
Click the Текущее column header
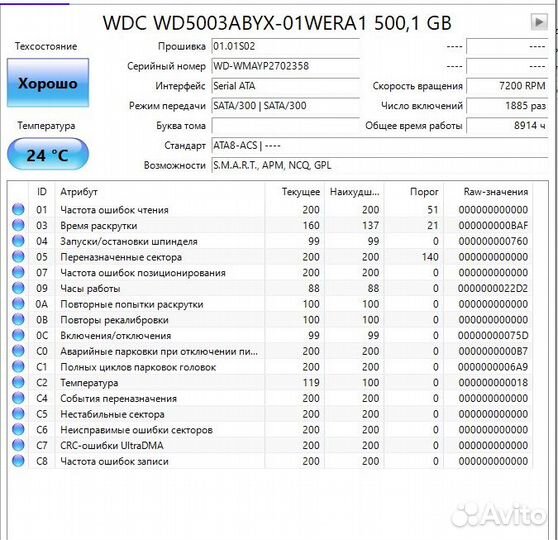pyautogui.click(x=295, y=192)
